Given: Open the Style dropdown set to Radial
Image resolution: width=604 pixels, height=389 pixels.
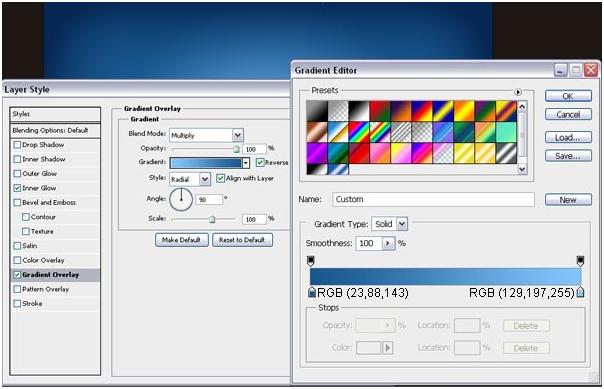Looking at the screenshot, I should [205, 179].
